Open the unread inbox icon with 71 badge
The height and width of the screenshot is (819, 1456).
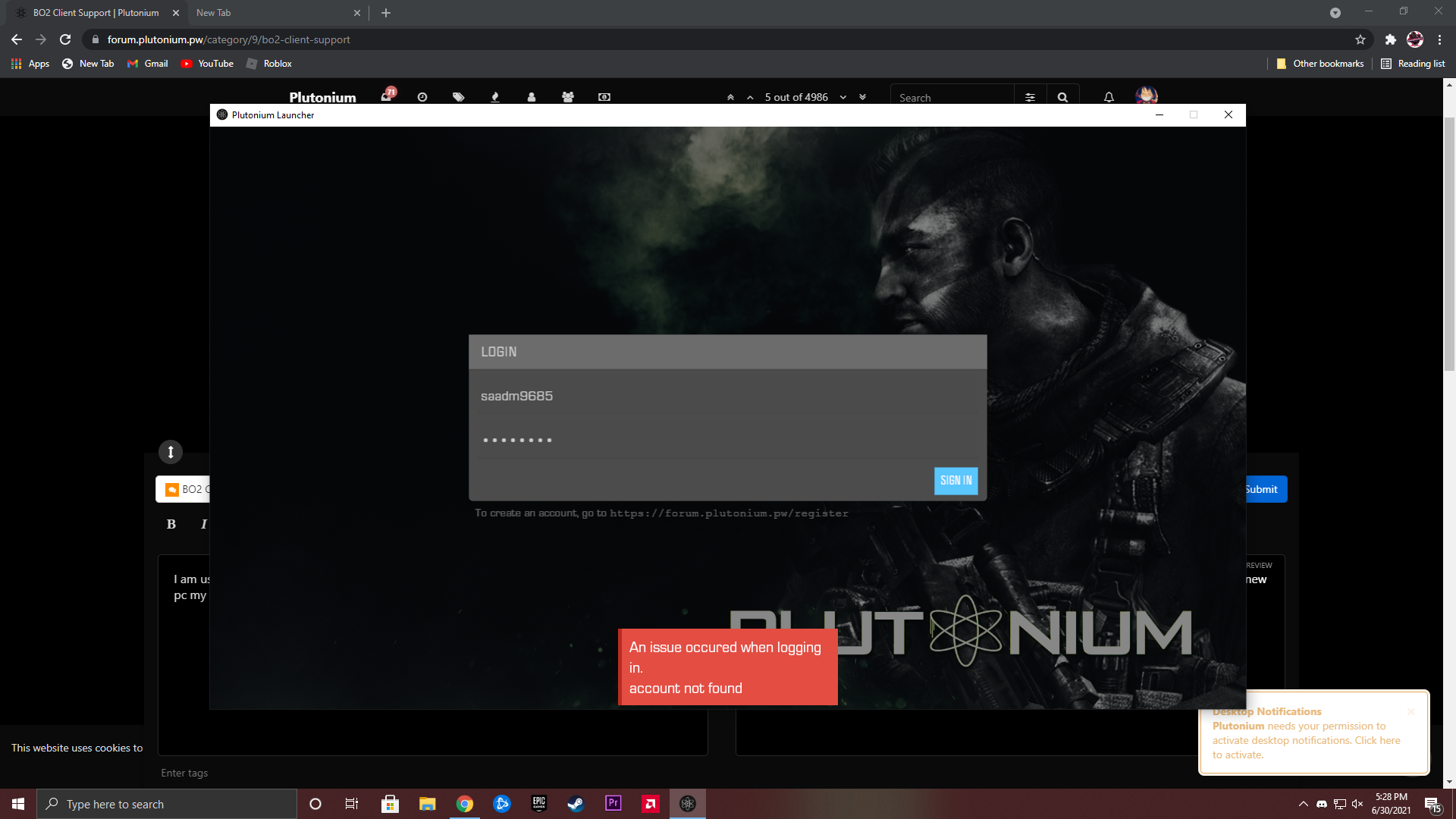coord(388,96)
